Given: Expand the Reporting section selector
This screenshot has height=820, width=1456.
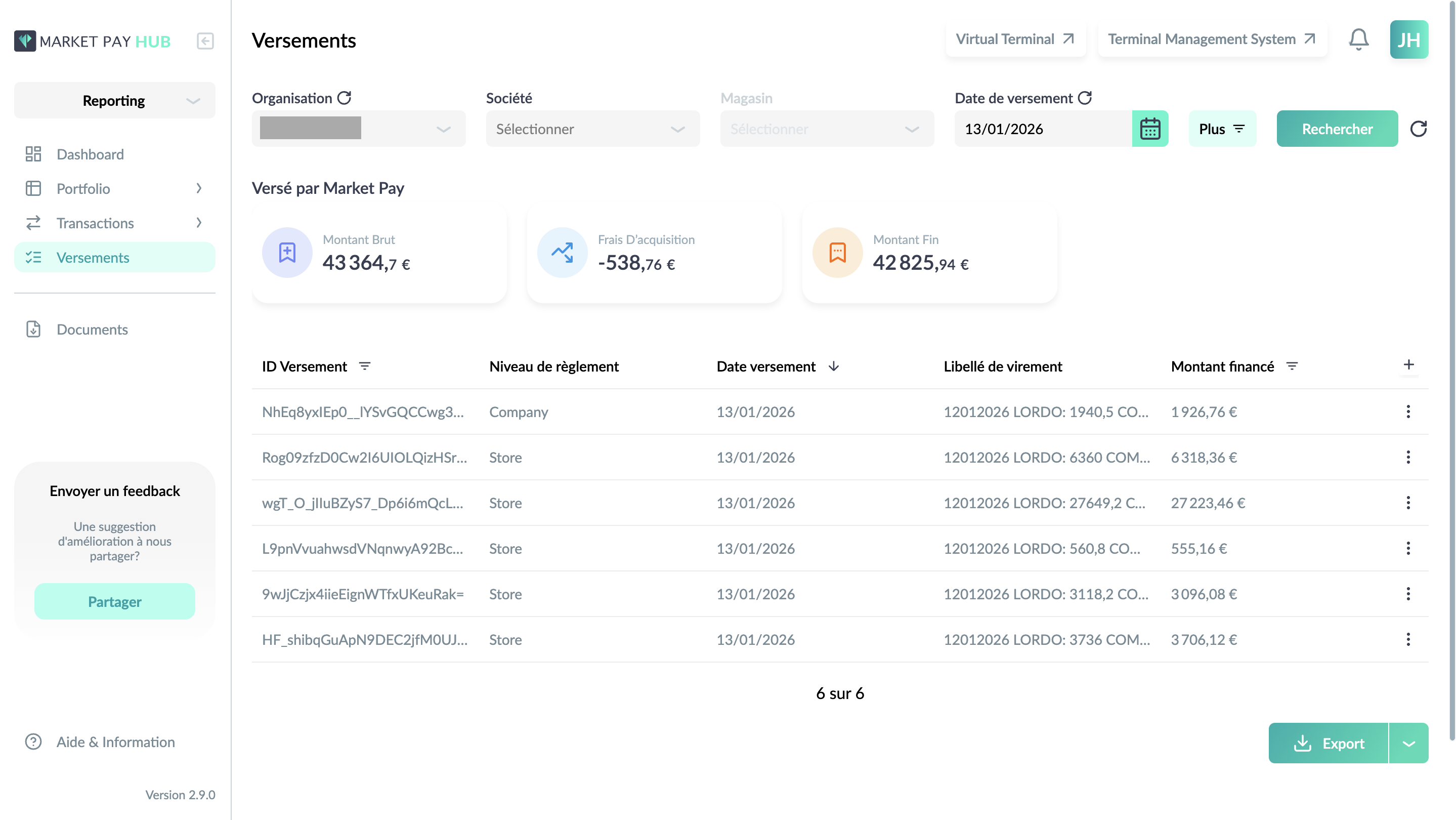Looking at the screenshot, I should tap(115, 101).
